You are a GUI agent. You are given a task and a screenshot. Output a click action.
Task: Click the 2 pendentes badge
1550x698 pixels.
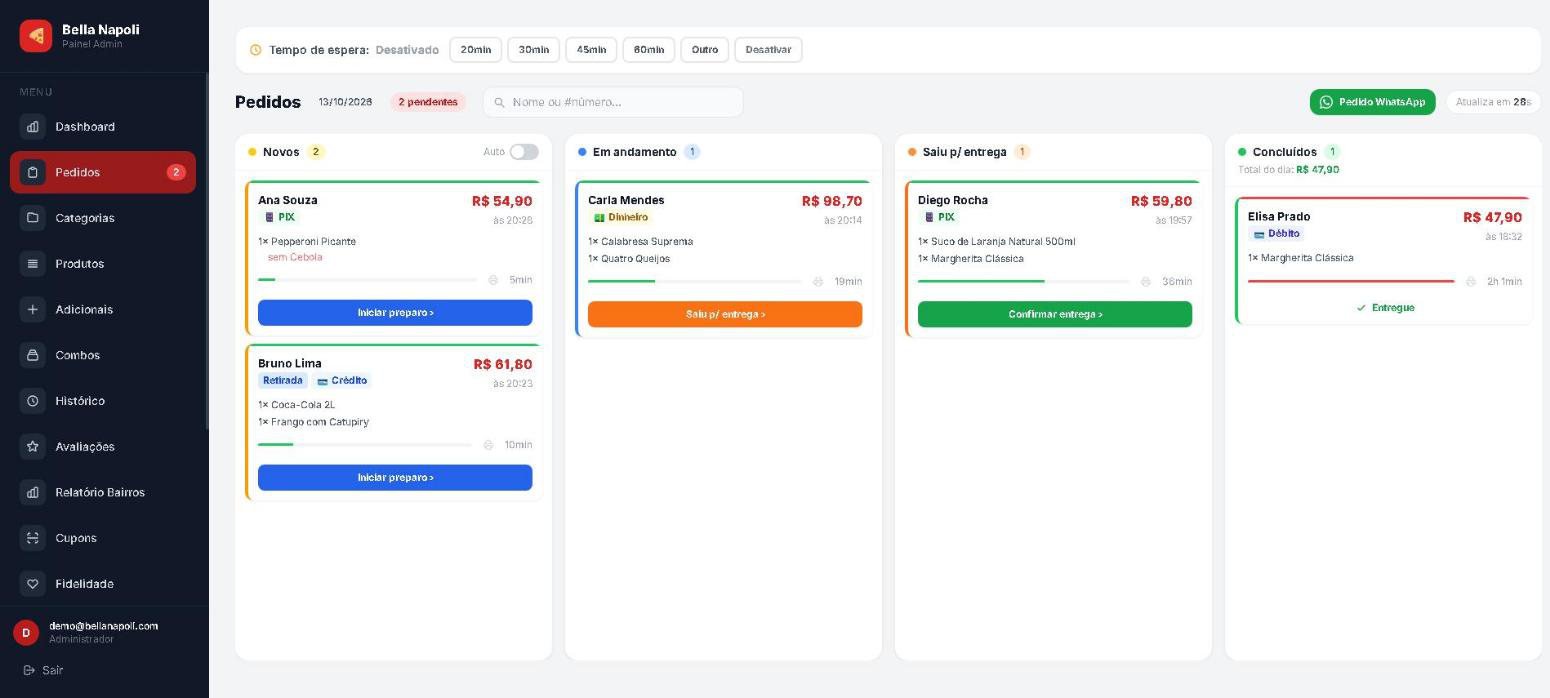click(428, 102)
